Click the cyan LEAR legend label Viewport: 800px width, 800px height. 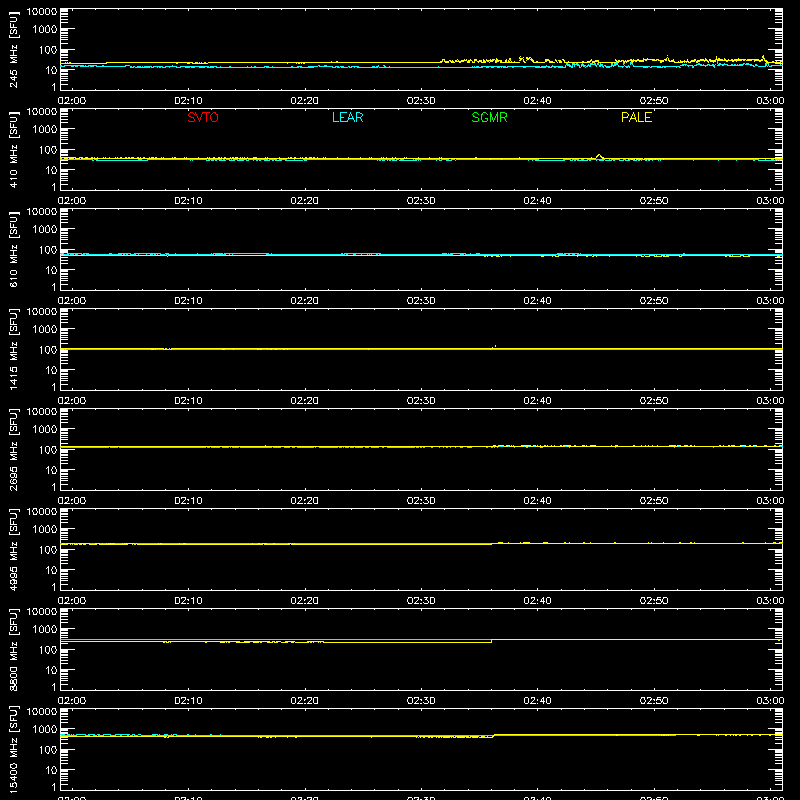(347, 117)
